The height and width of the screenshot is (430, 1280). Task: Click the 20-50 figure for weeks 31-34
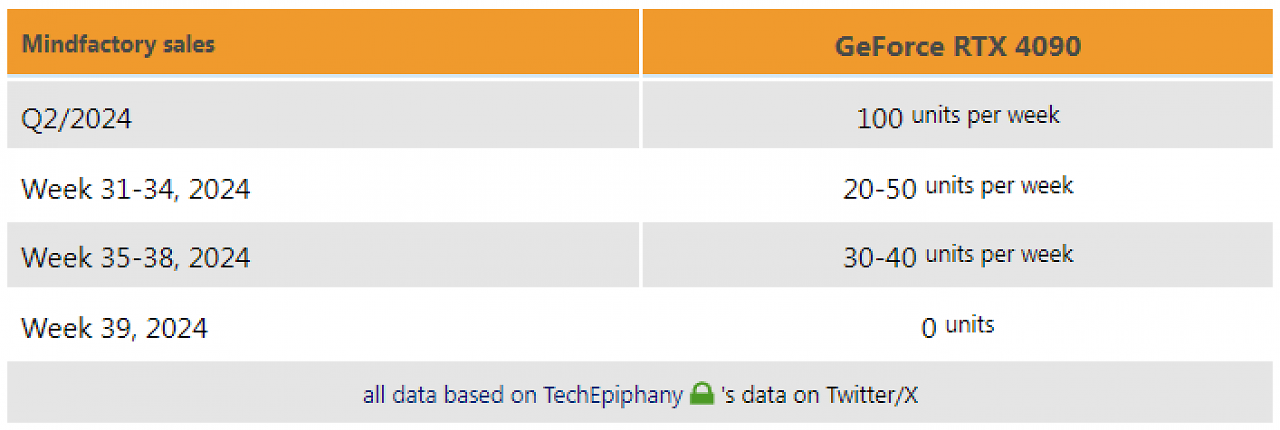(880, 188)
